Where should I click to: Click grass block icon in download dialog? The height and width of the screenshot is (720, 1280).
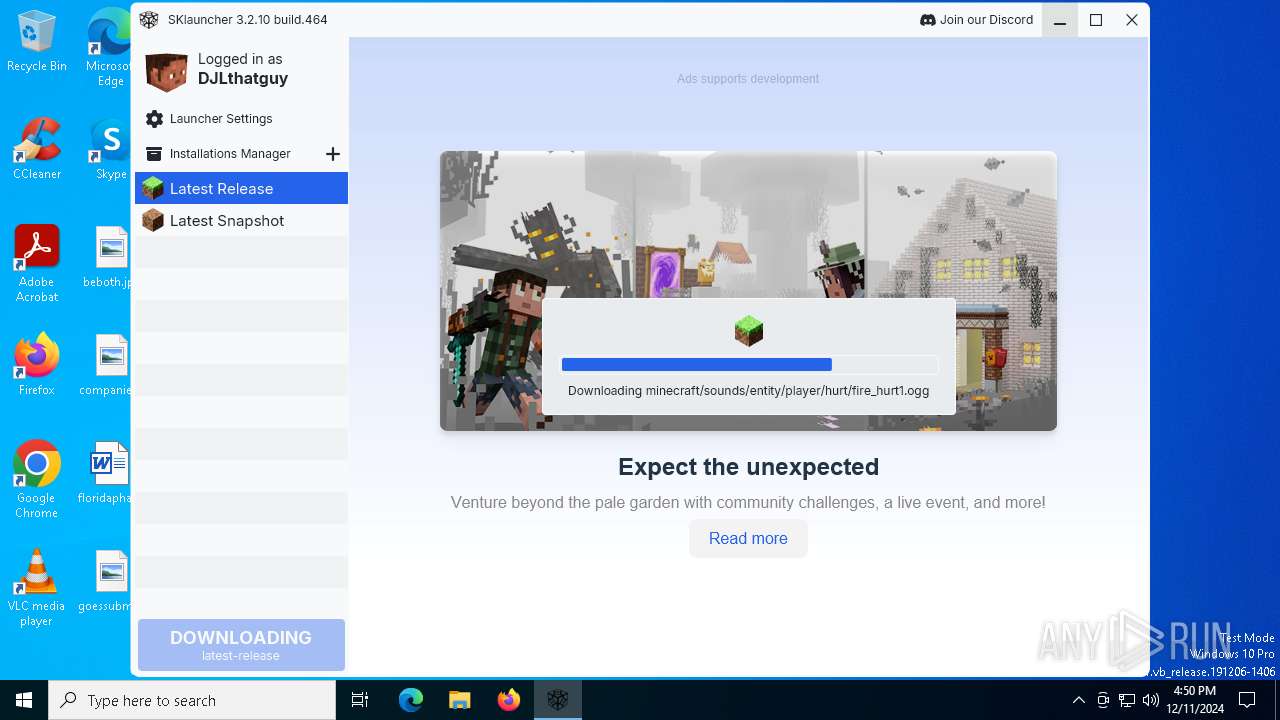[x=749, y=330]
